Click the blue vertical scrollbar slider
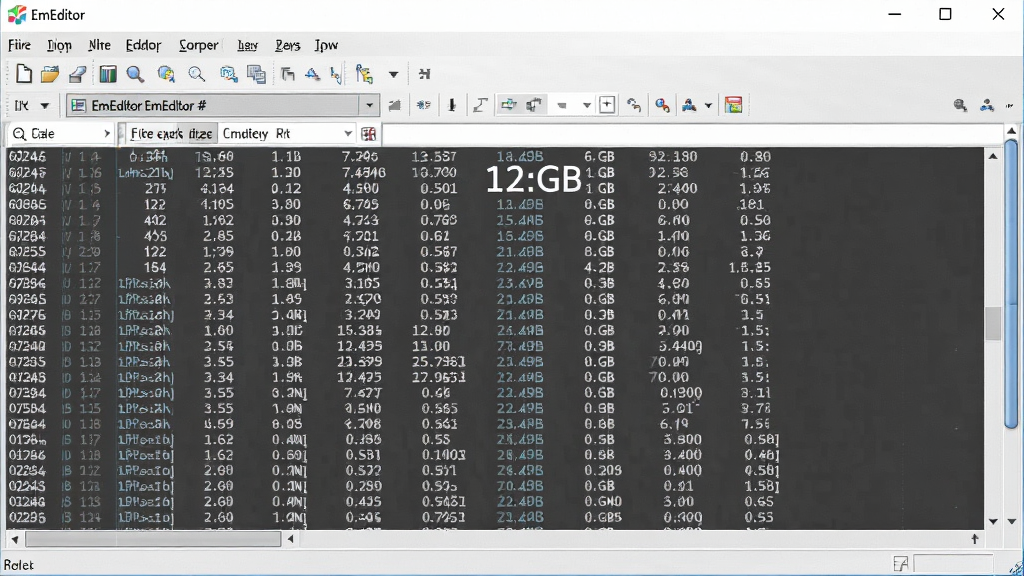The height and width of the screenshot is (576, 1024). (1011, 284)
